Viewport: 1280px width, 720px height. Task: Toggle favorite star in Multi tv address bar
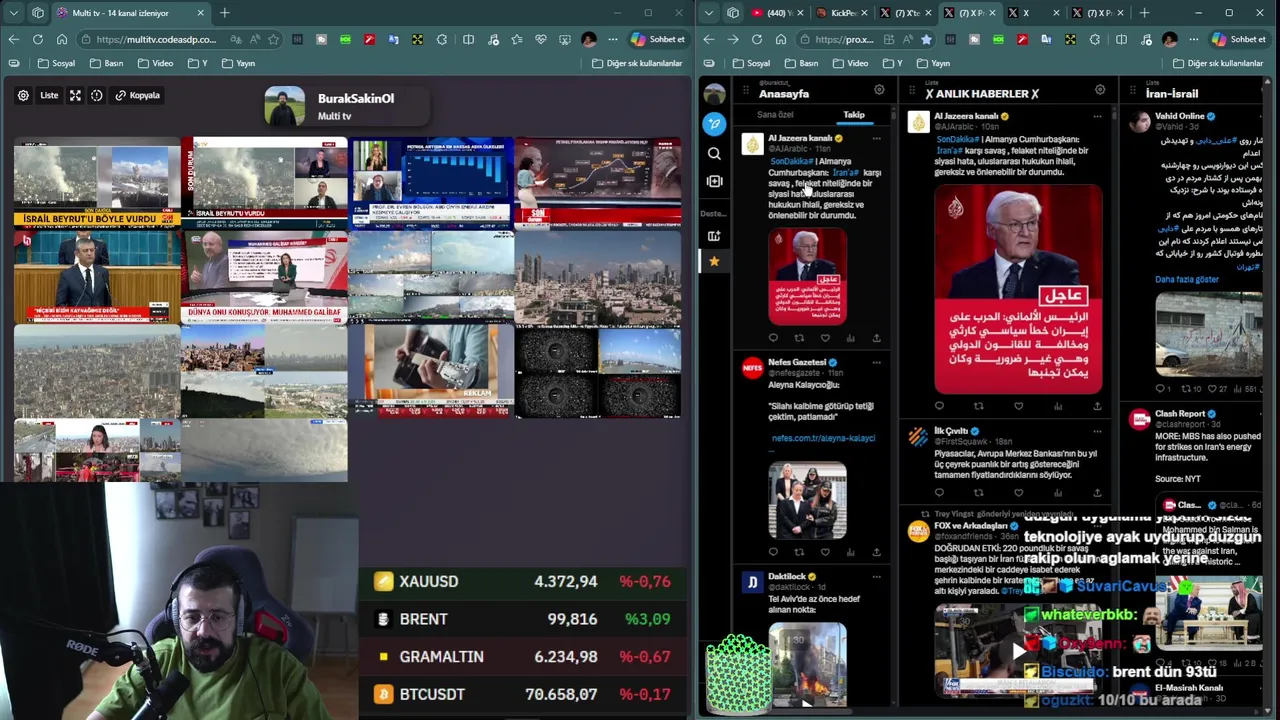click(x=273, y=39)
